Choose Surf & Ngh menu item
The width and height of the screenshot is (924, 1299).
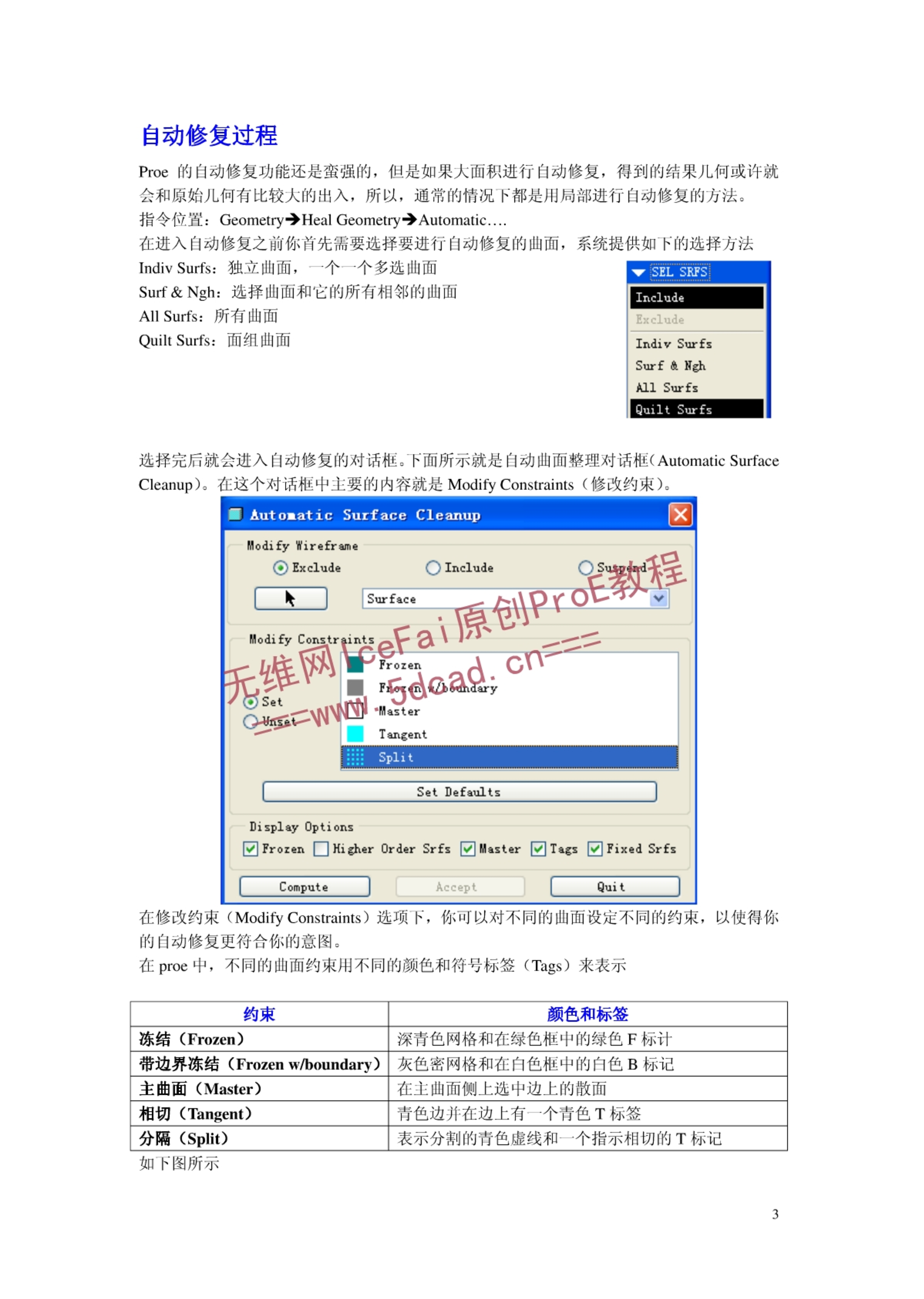[670, 366]
